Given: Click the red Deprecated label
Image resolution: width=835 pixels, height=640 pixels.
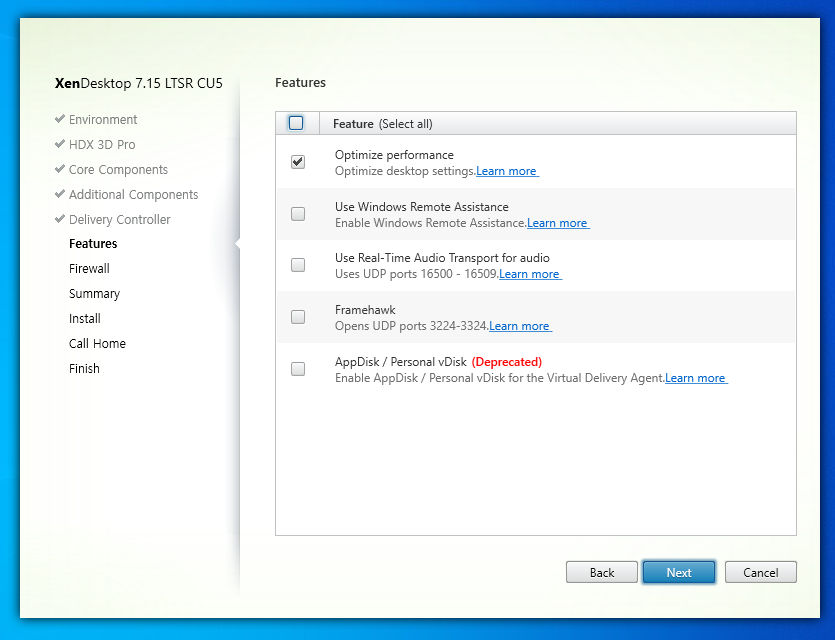Looking at the screenshot, I should click(506, 362).
